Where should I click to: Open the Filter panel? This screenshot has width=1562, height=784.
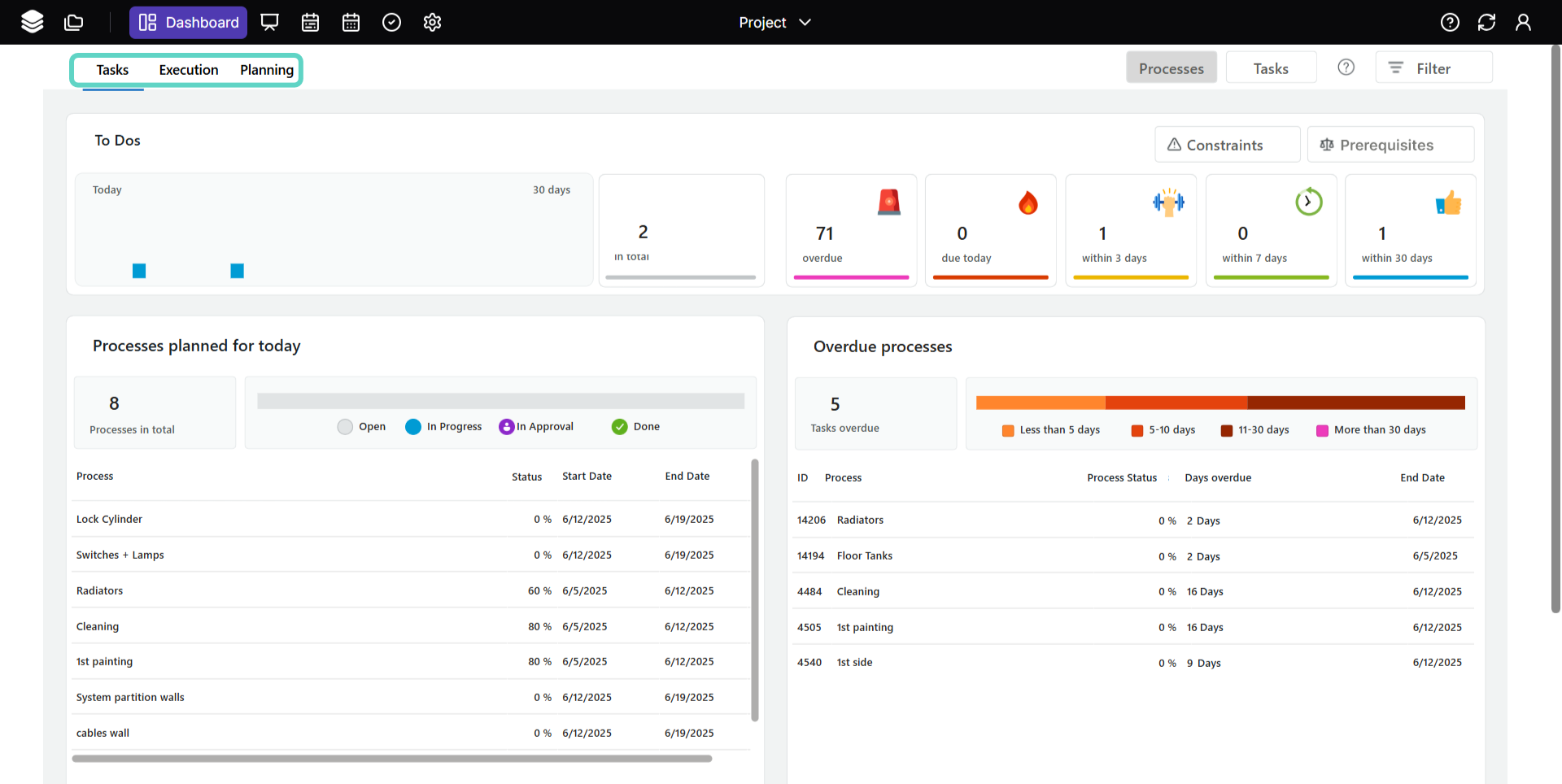1433,68
